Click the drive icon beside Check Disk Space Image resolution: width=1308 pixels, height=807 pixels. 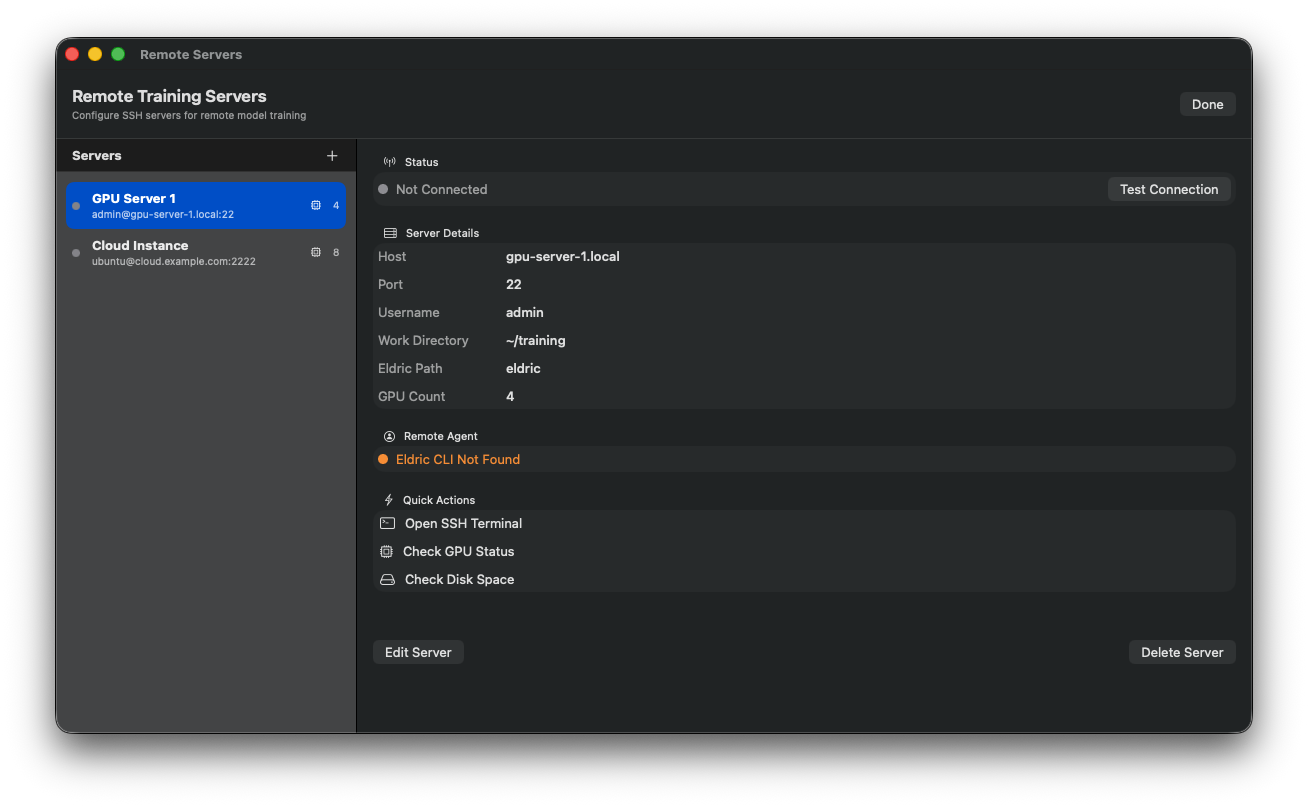387,579
